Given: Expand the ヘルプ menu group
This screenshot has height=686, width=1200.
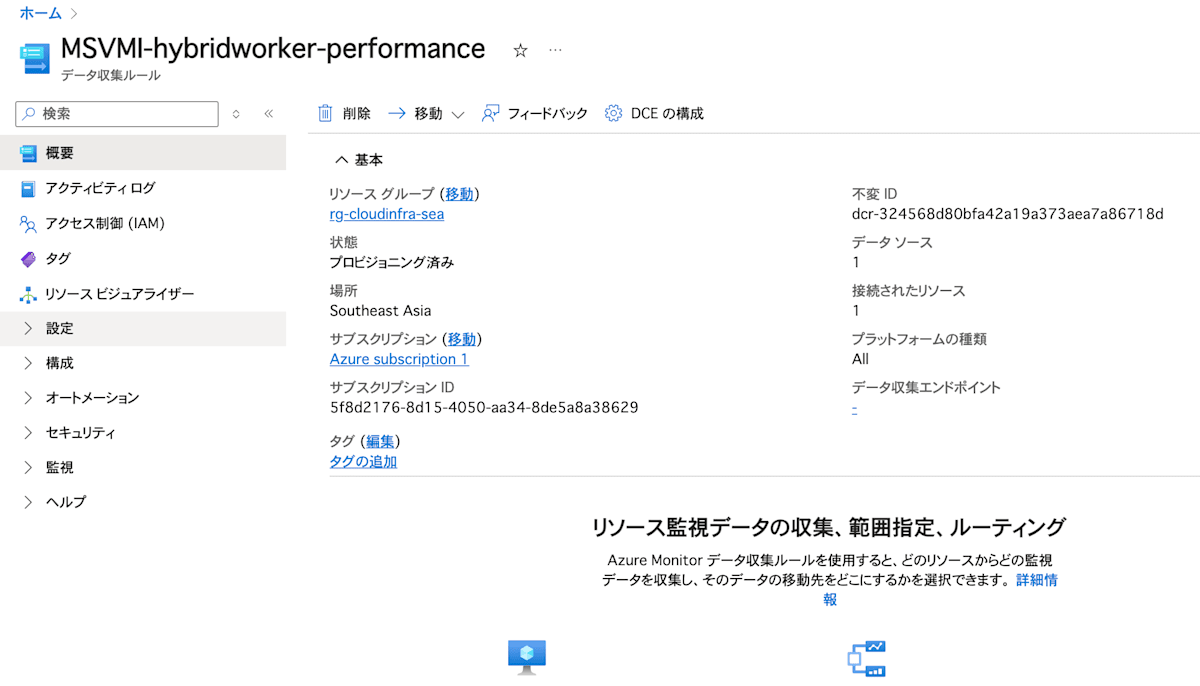Looking at the screenshot, I should pyautogui.click(x=28, y=502).
